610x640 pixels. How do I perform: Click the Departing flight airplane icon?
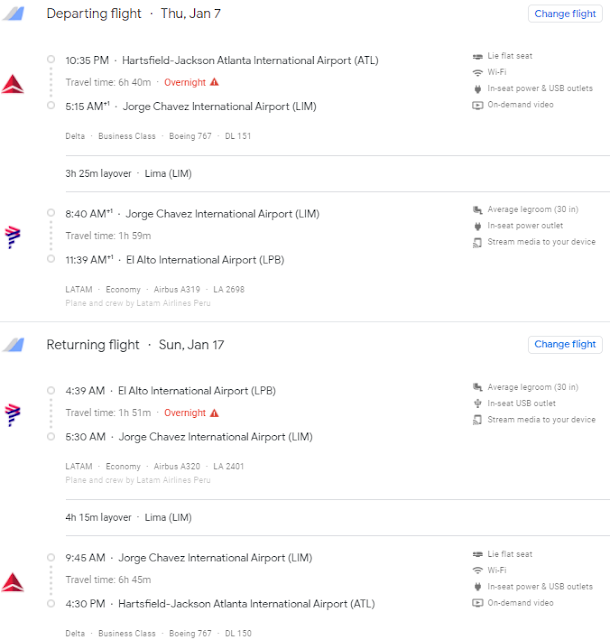tap(14, 14)
